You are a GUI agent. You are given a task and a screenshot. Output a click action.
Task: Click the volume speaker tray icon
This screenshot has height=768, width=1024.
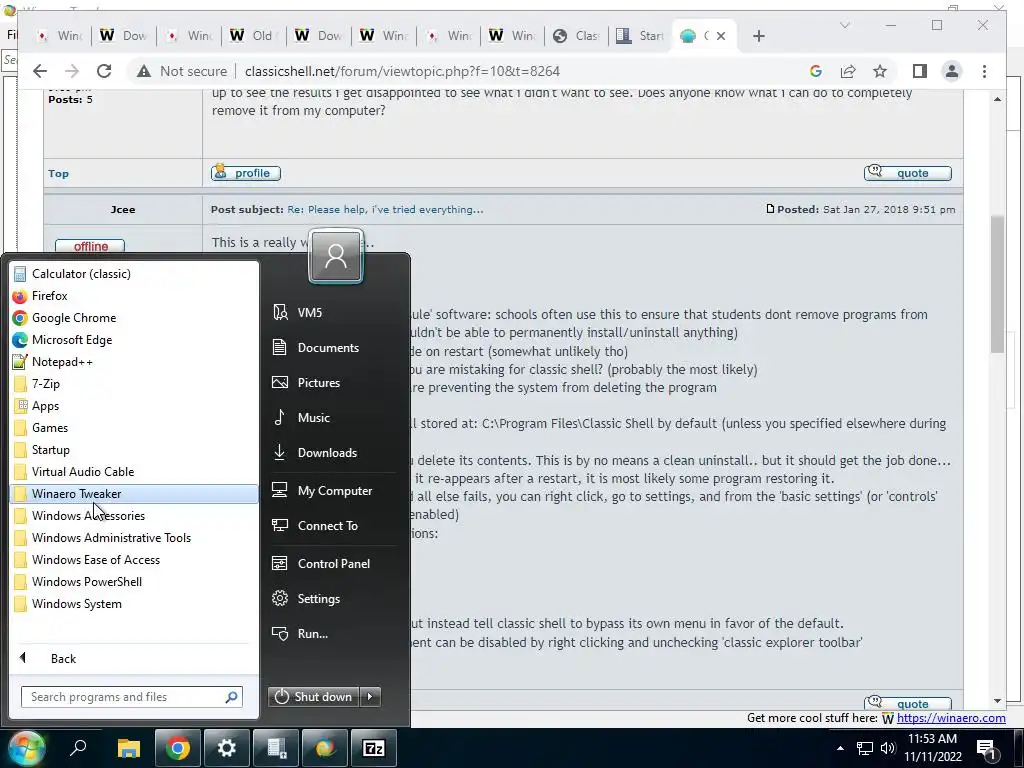(888, 748)
